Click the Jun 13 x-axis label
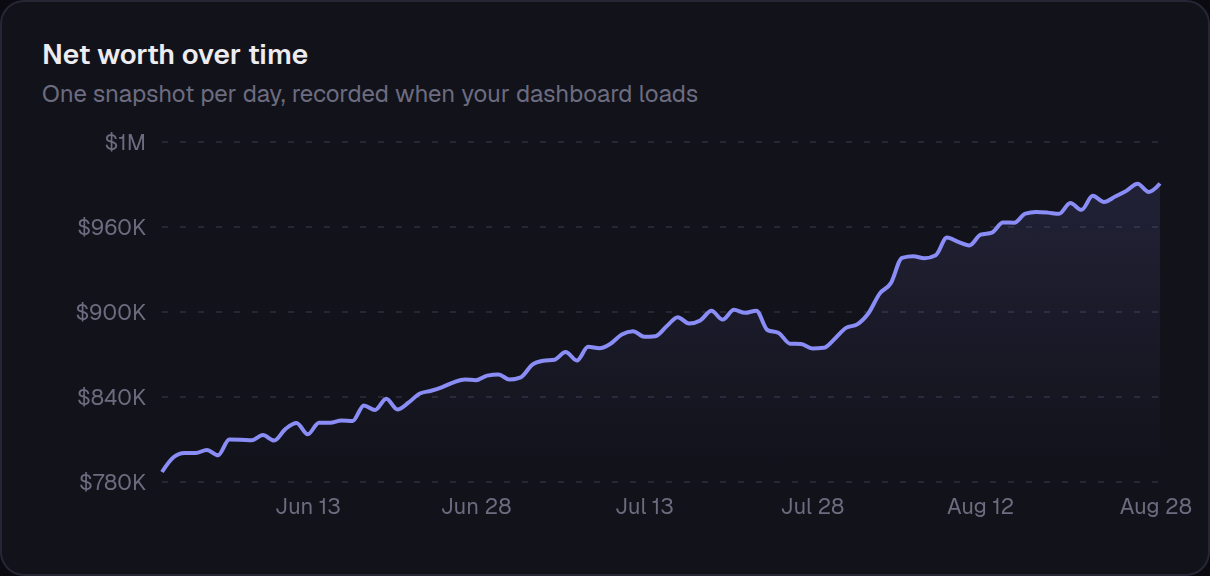The image size is (1210, 576). click(x=308, y=507)
